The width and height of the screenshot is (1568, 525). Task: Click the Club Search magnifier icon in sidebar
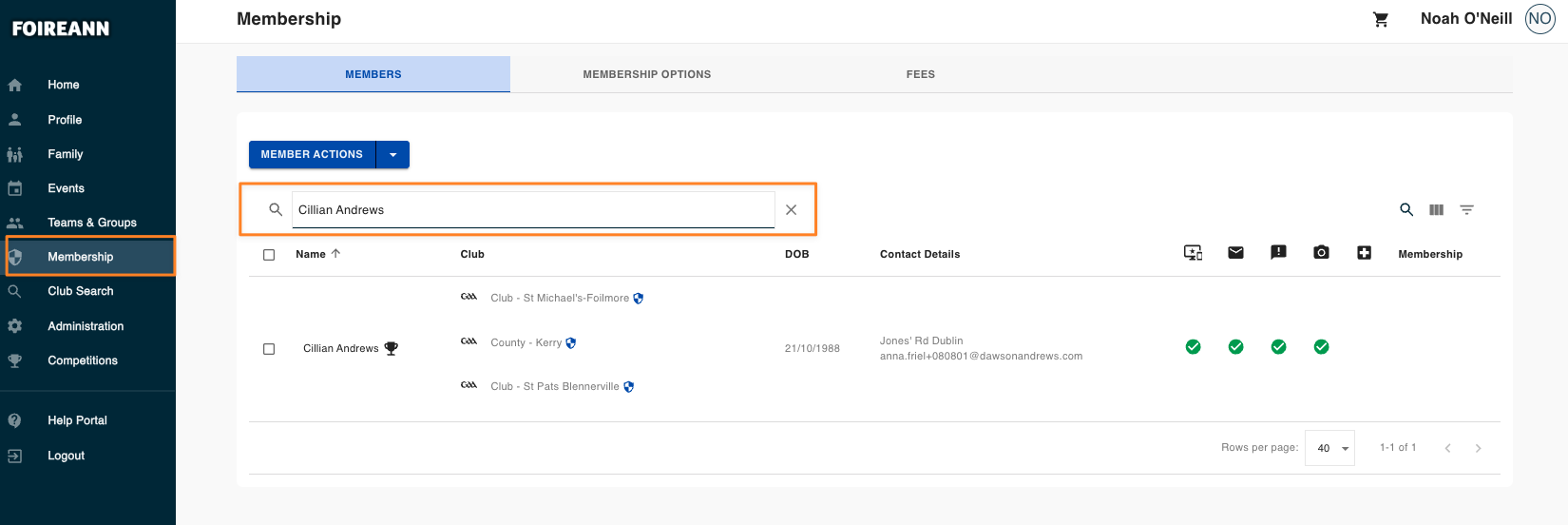coord(15,291)
